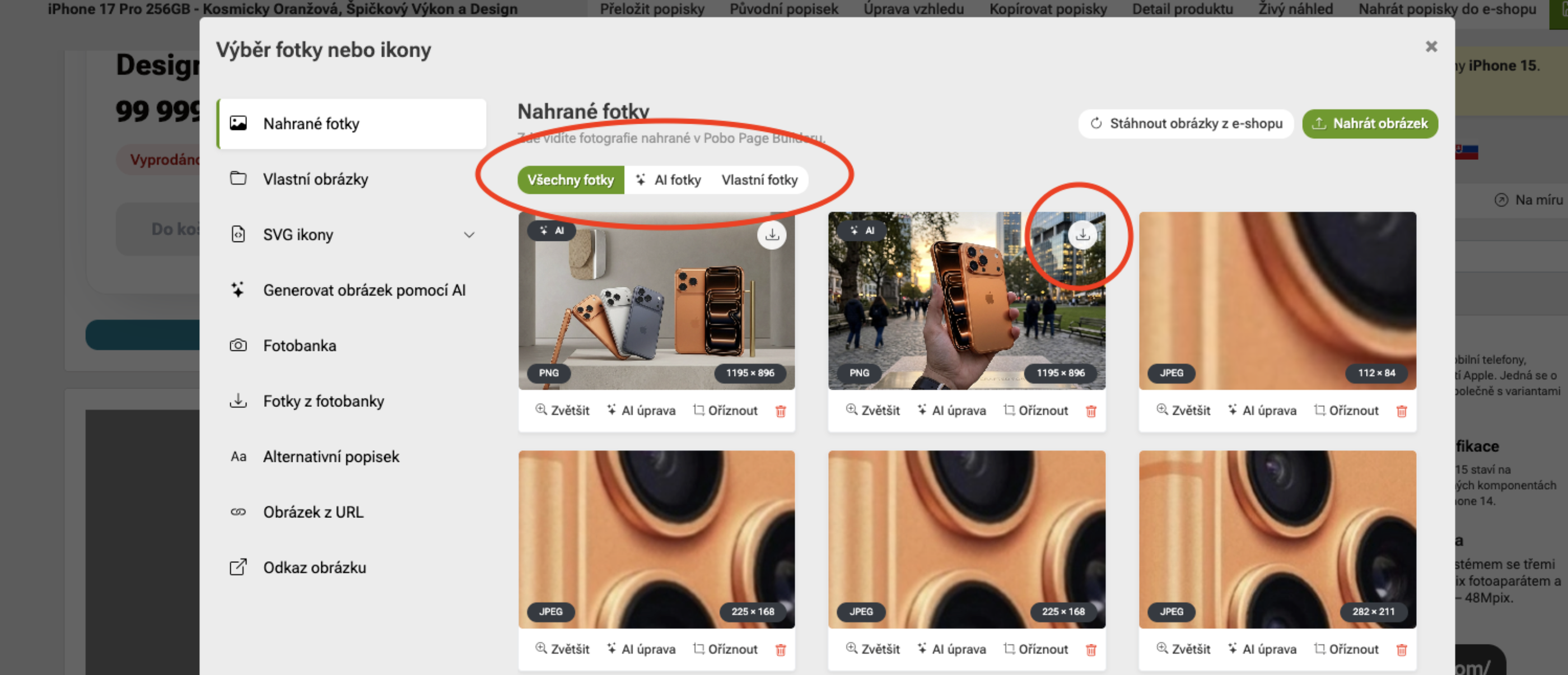Click the sparkle icon beside Generovat obrázek
This screenshot has height=675, width=1568.
pos(237,290)
